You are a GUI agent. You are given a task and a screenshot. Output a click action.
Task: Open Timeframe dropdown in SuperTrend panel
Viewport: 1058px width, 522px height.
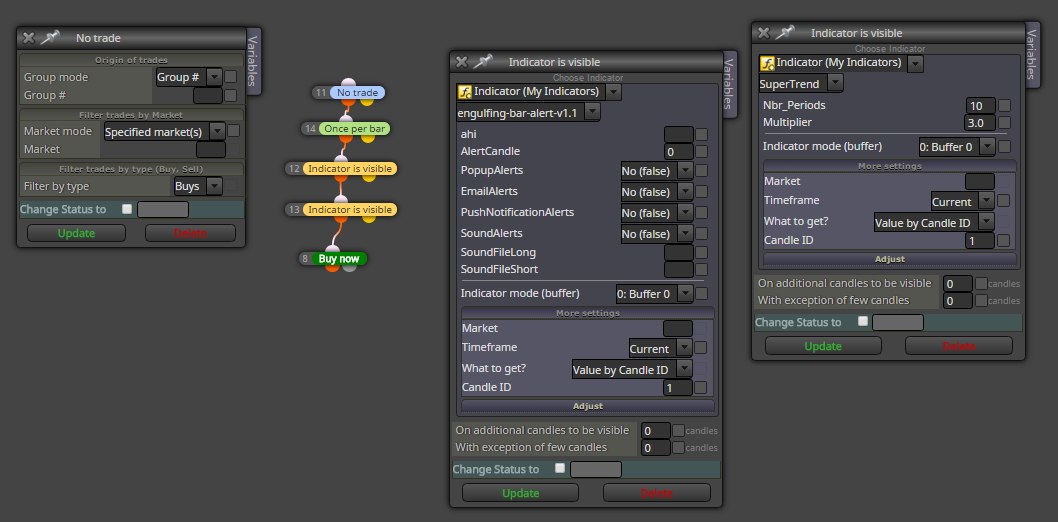[962, 201]
